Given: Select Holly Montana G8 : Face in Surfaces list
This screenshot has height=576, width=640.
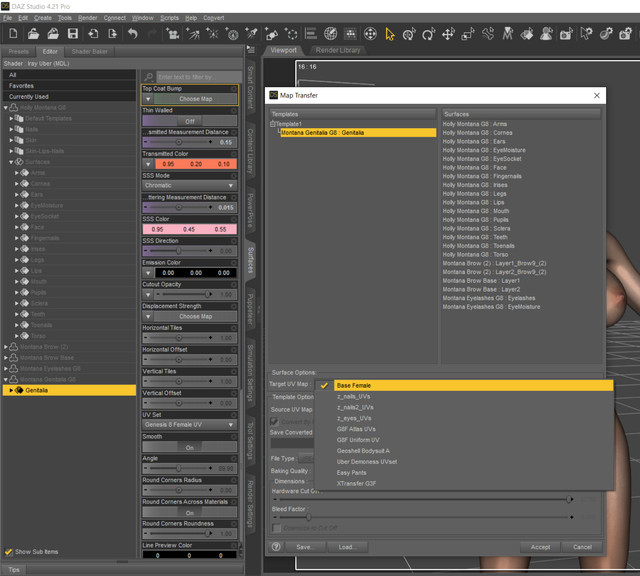Looking at the screenshot, I should pos(474,167).
